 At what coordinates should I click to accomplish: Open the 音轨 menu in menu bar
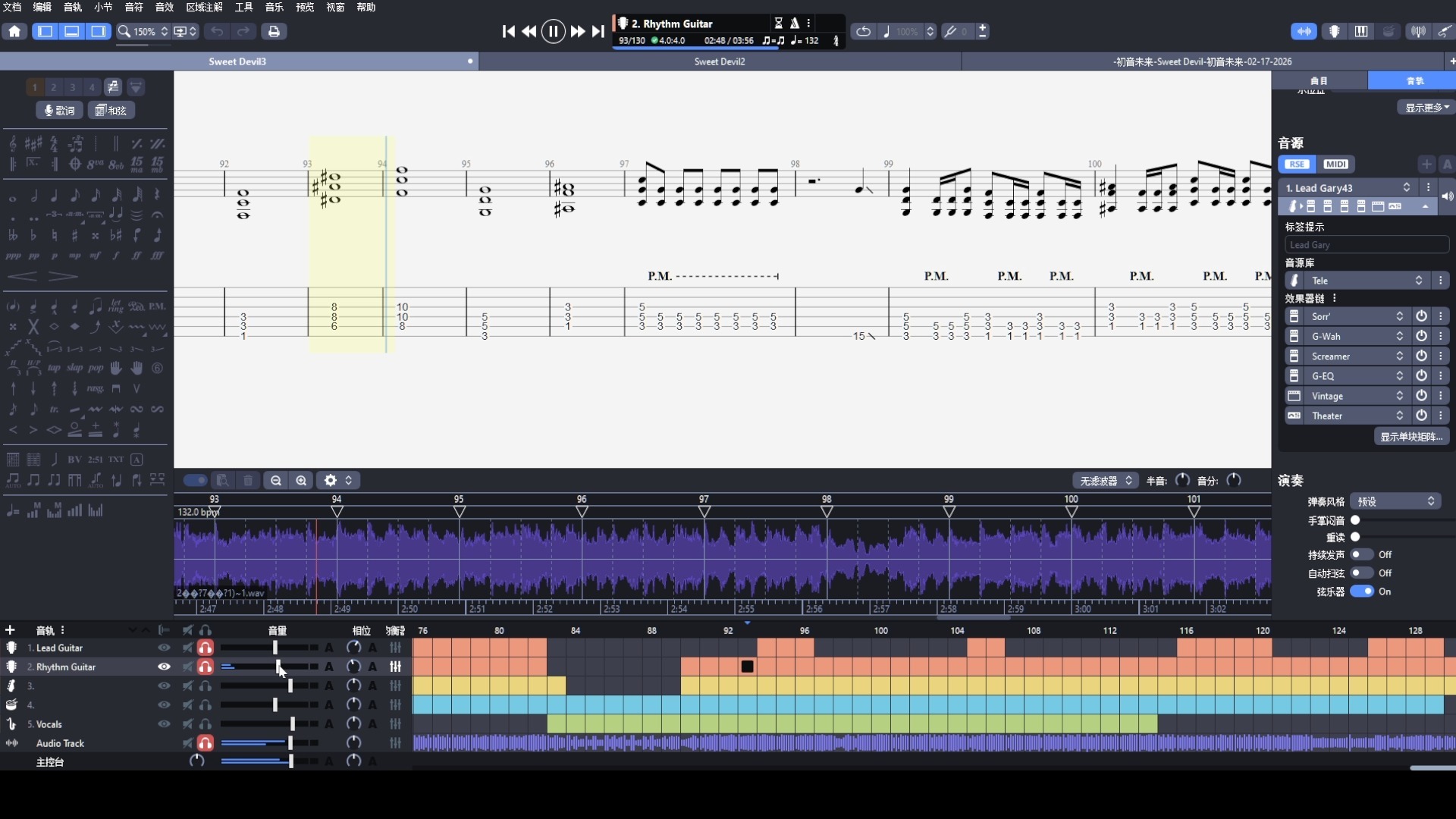pos(73,7)
